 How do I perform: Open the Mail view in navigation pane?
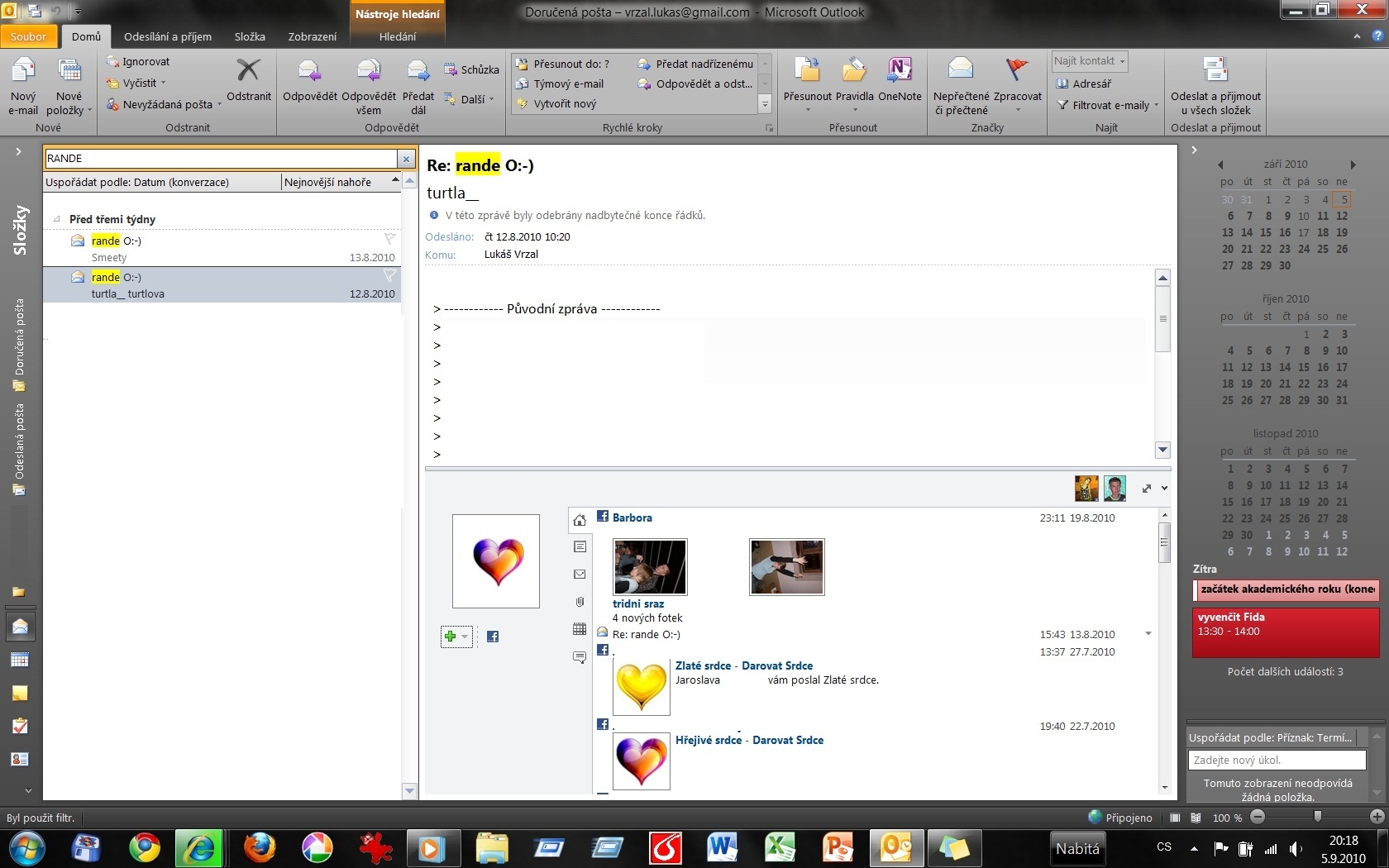click(x=20, y=627)
